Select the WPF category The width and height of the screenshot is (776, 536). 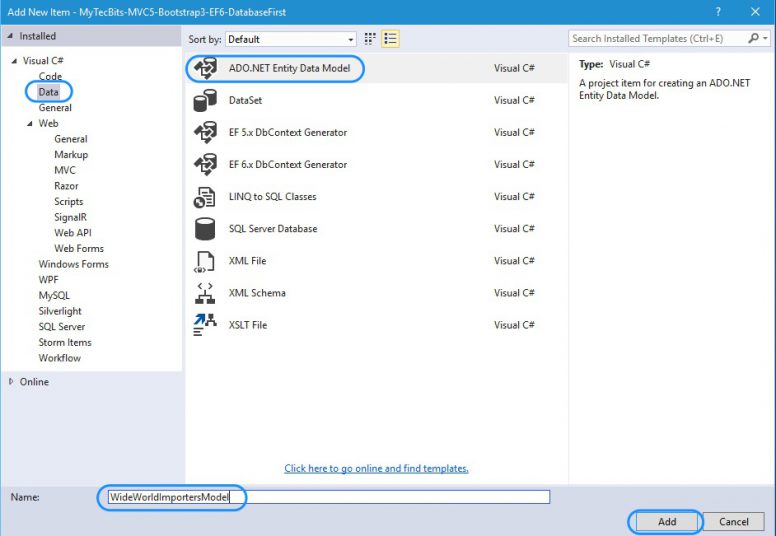click(48, 280)
